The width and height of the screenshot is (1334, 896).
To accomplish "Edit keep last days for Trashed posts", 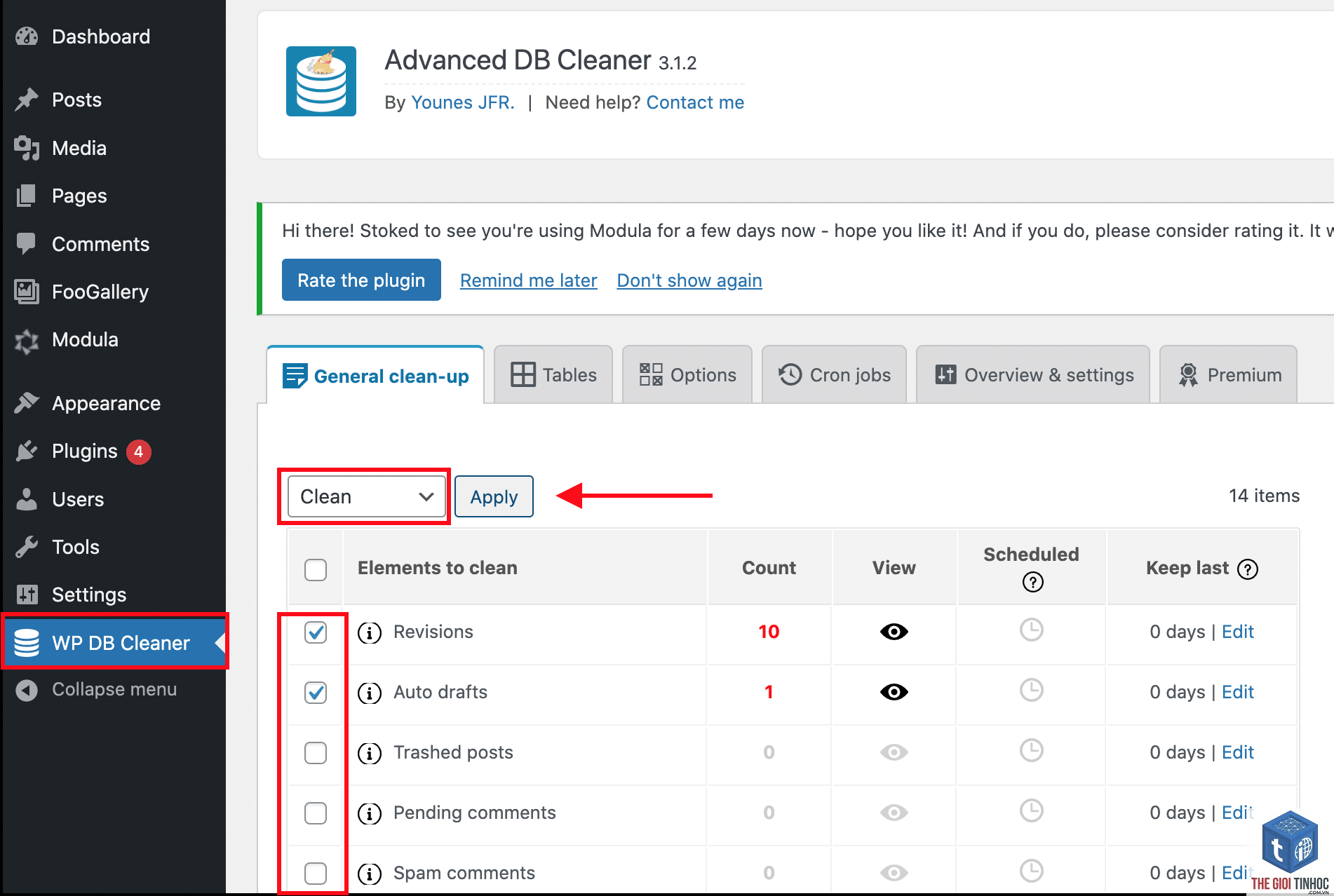I will pos(1238,752).
